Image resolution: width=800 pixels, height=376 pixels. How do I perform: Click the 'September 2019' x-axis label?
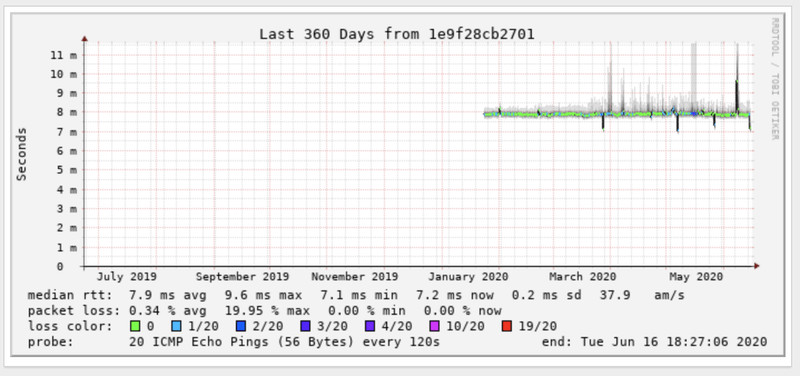tap(242, 277)
